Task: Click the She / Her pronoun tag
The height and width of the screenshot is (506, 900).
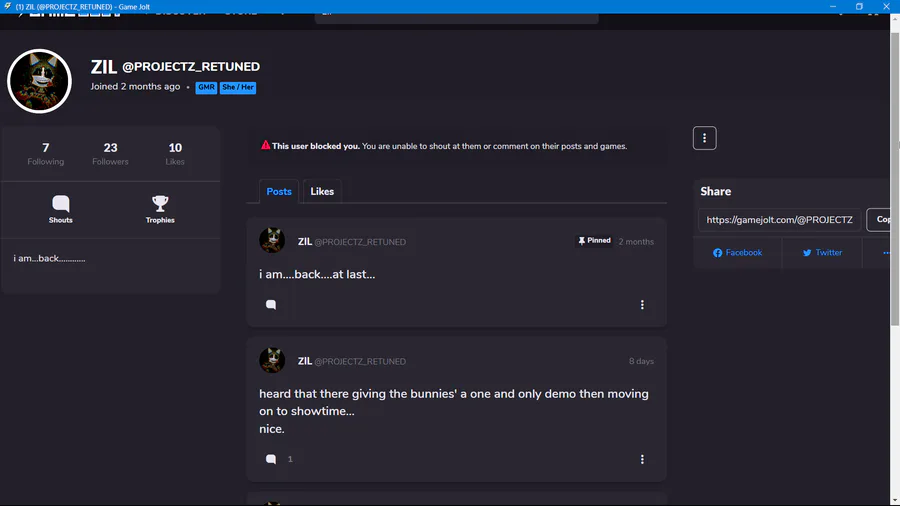Action: click(238, 87)
